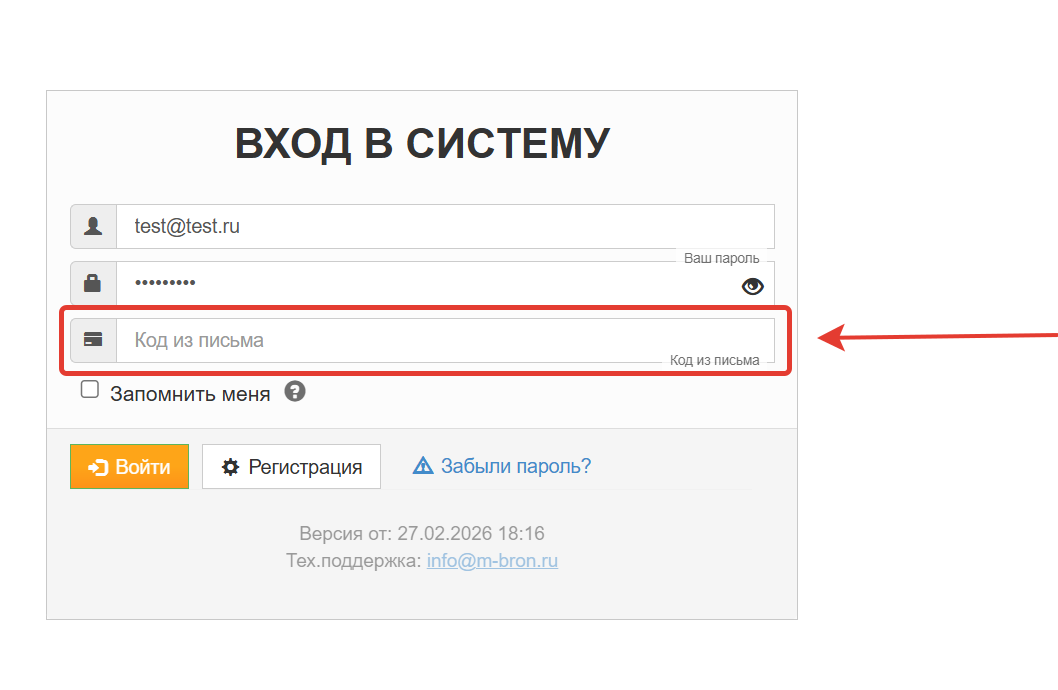Click the question mark help icon
The image size is (1058, 690).
(x=294, y=391)
